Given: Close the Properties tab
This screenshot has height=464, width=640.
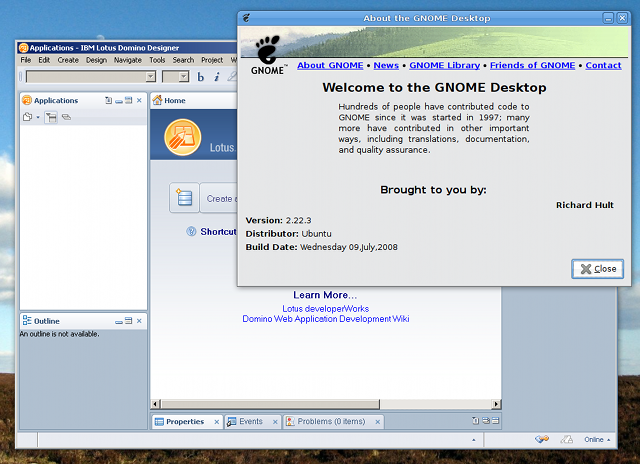Looking at the screenshot, I should tap(217, 422).
